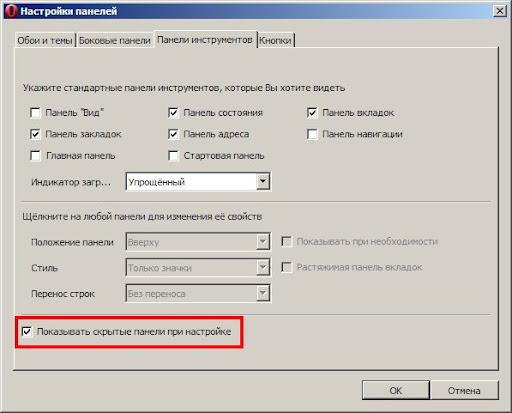
Task: Switch to the Обои и темы tab
Action: (45, 40)
